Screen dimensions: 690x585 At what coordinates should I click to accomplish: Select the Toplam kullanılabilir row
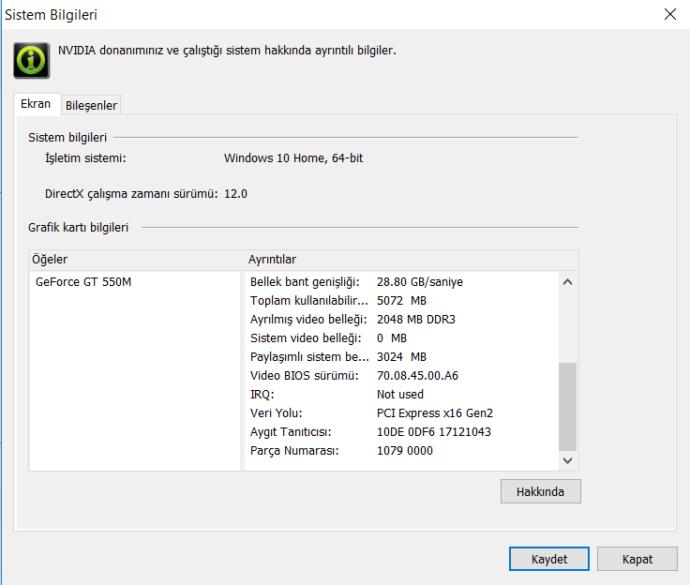[x=401, y=301]
